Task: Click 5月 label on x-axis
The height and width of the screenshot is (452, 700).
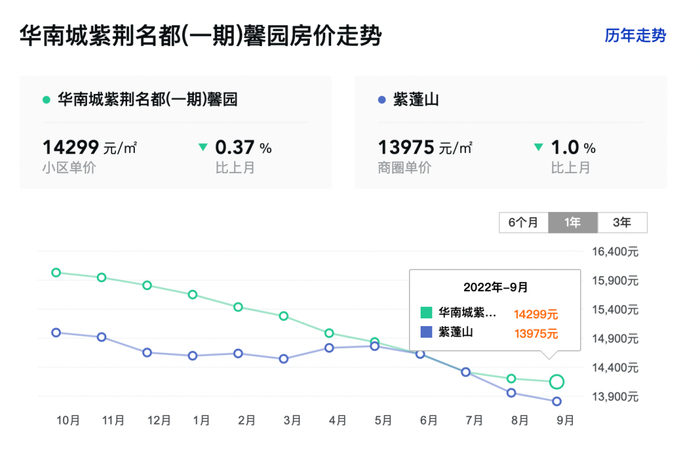Action: (x=383, y=421)
